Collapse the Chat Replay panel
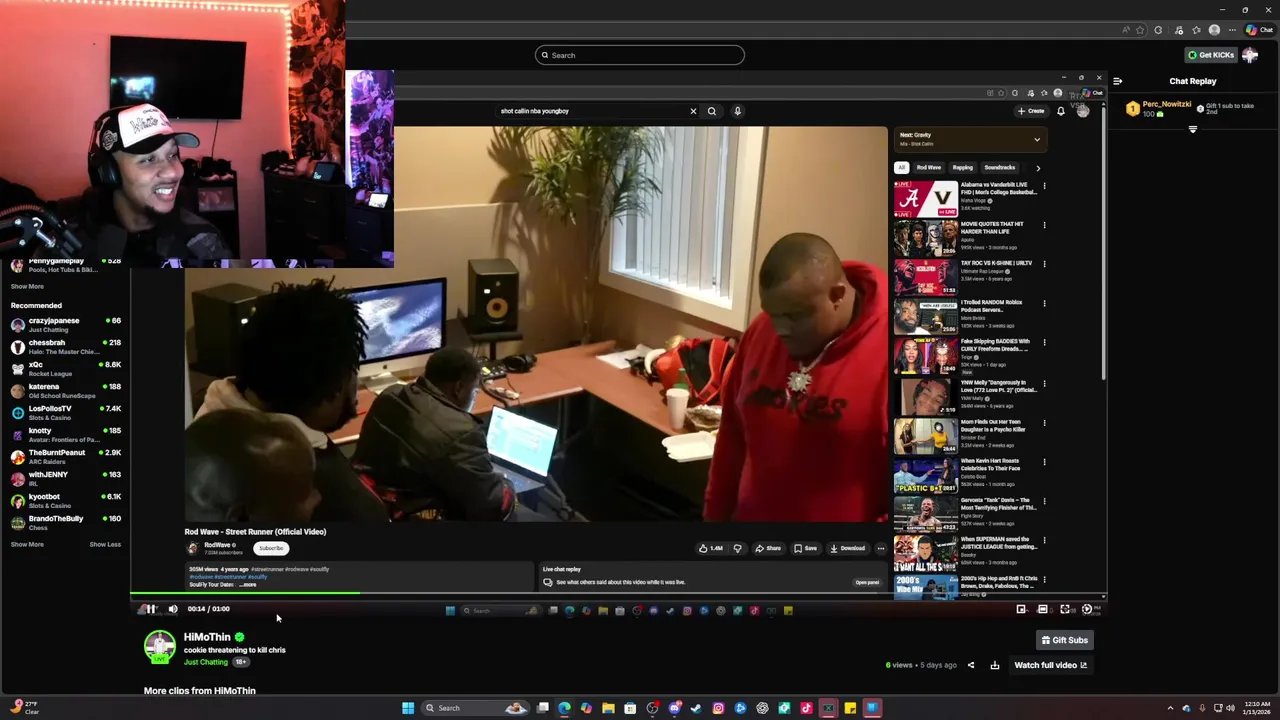 click(1118, 81)
